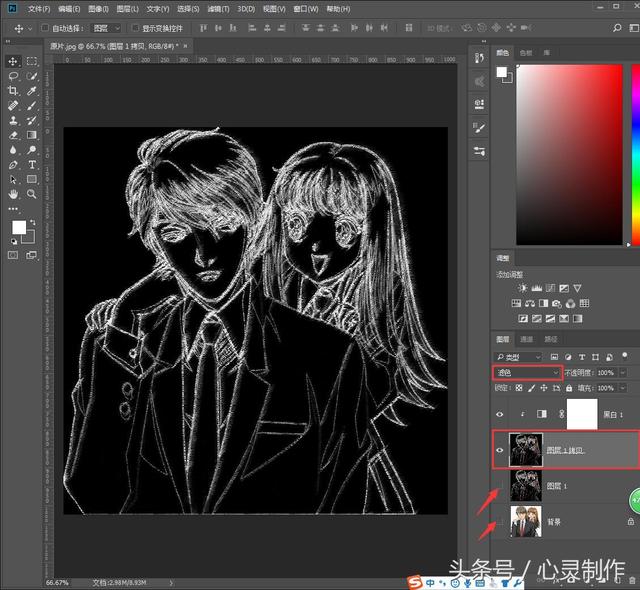640x590 pixels.
Task: Show the 图层 1 layer
Action: (x=500, y=486)
